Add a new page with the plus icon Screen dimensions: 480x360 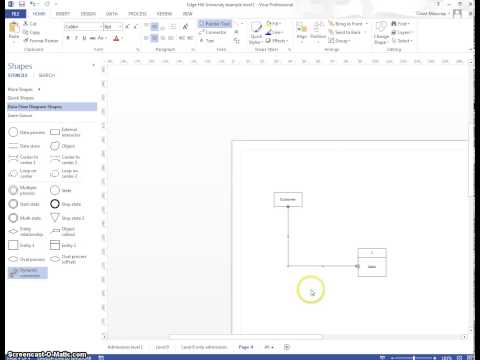(287, 347)
